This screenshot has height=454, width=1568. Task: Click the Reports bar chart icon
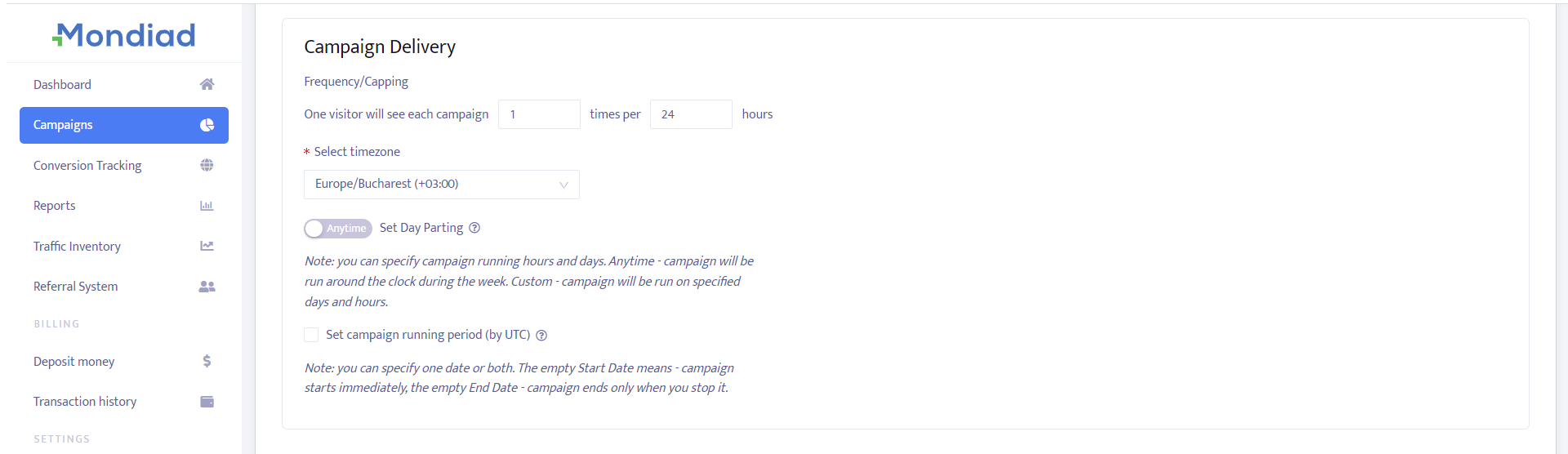207,206
